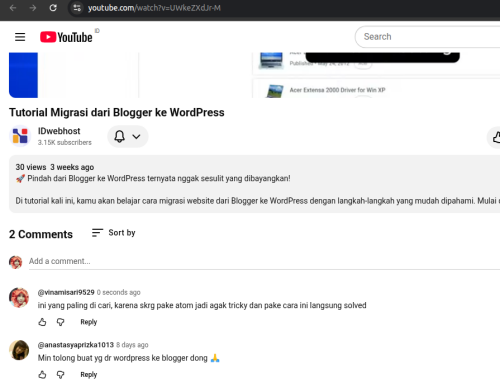Expand notification options chevron

click(x=136, y=136)
